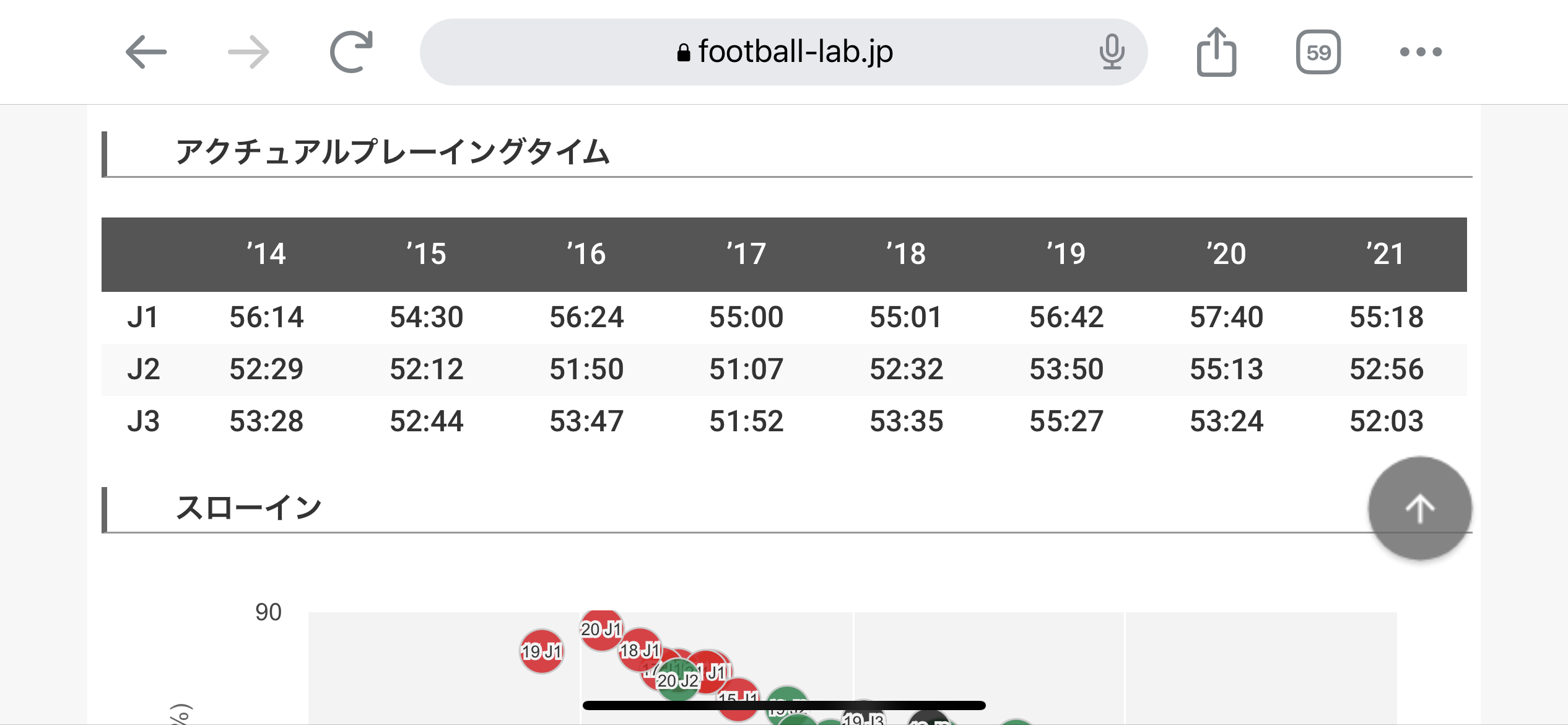Tap the J1 2020 value 57:40

1226,317
